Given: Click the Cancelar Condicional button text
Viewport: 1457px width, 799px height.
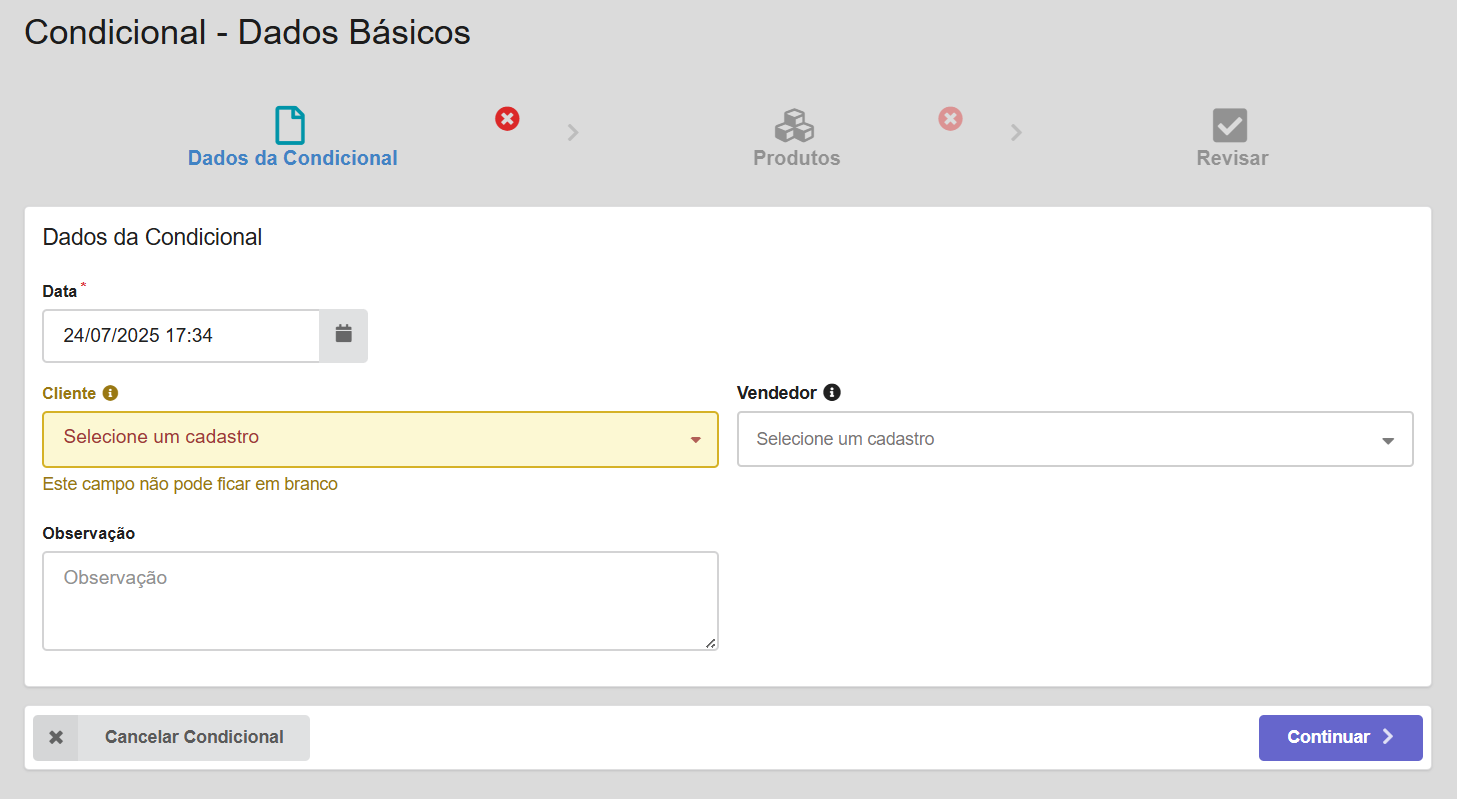Looking at the screenshot, I should click(x=194, y=737).
